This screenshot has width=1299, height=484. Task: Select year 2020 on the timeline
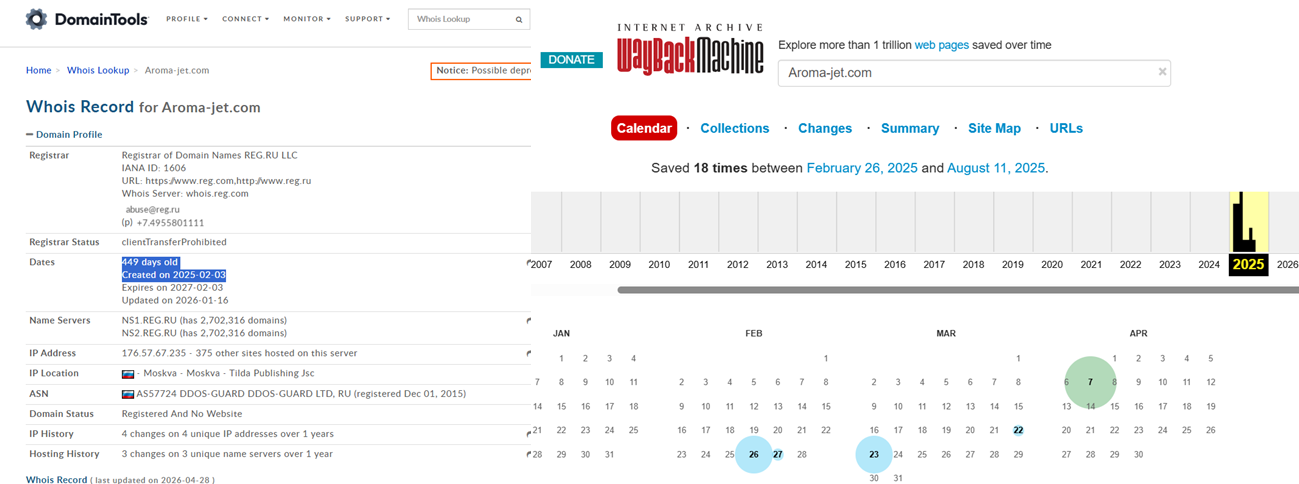point(1052,265)
